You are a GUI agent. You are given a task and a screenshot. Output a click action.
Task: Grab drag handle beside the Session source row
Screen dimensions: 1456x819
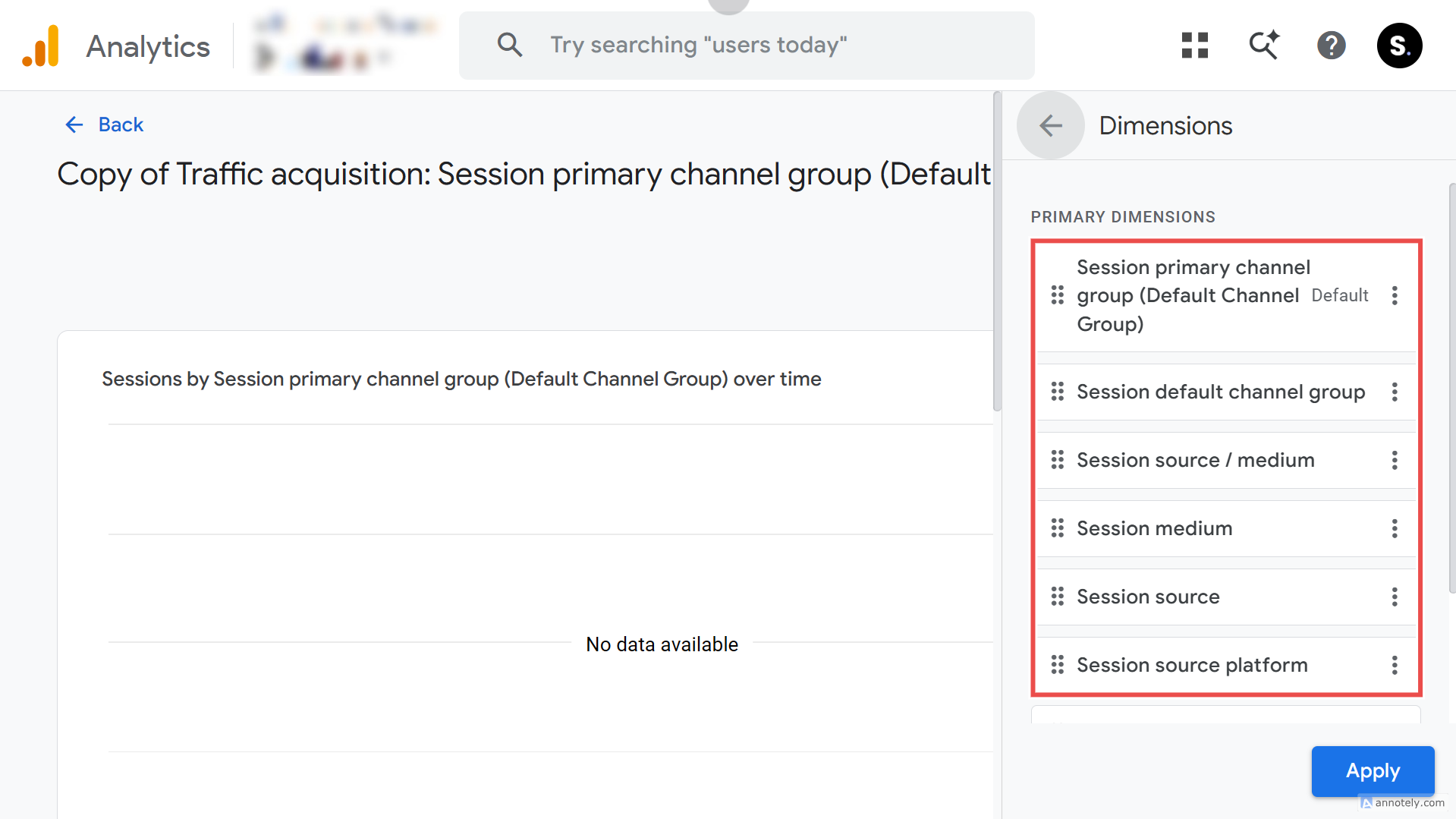(1057, 597)
